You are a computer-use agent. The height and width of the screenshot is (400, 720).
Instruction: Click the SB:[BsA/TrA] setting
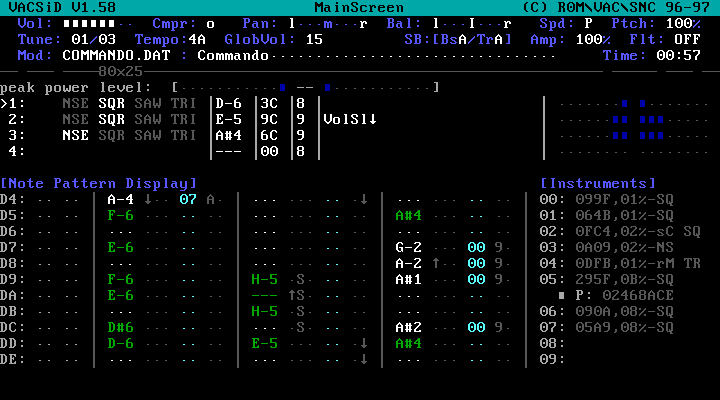tap(458, 39)
